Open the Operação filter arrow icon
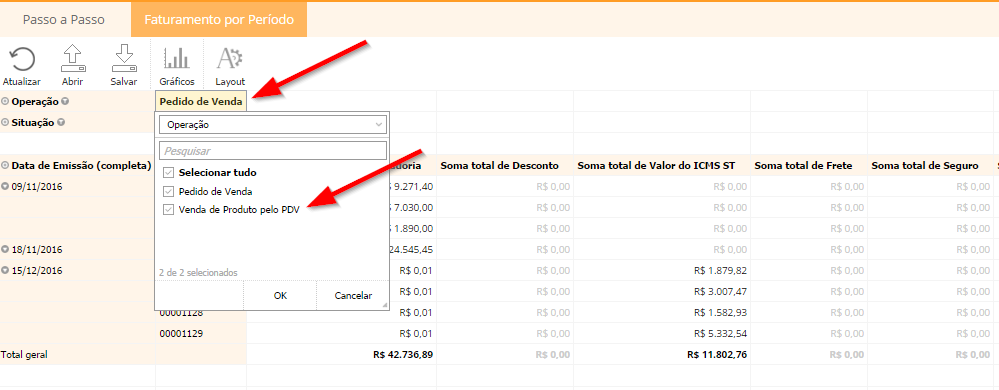 (x=64, y=101)
